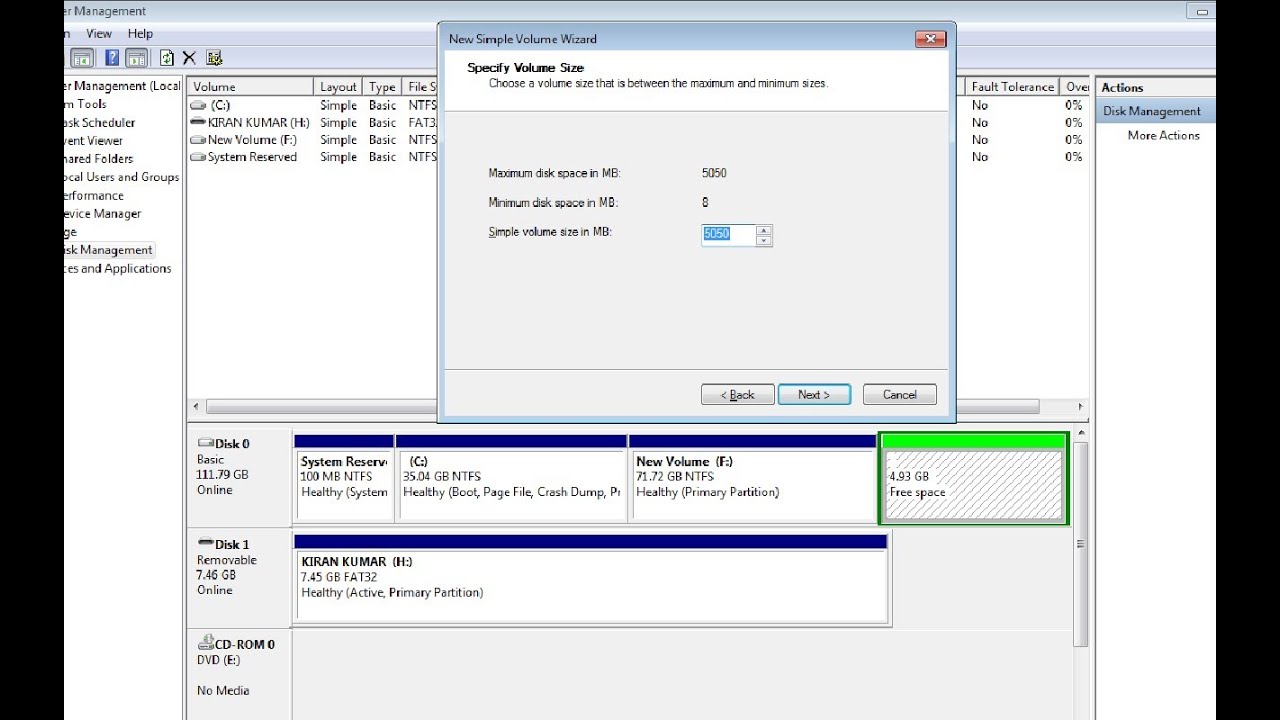Sort by the Layout column header
Image resolution: width=1280 pixels, height=720 pixels.
coord(339,87)
